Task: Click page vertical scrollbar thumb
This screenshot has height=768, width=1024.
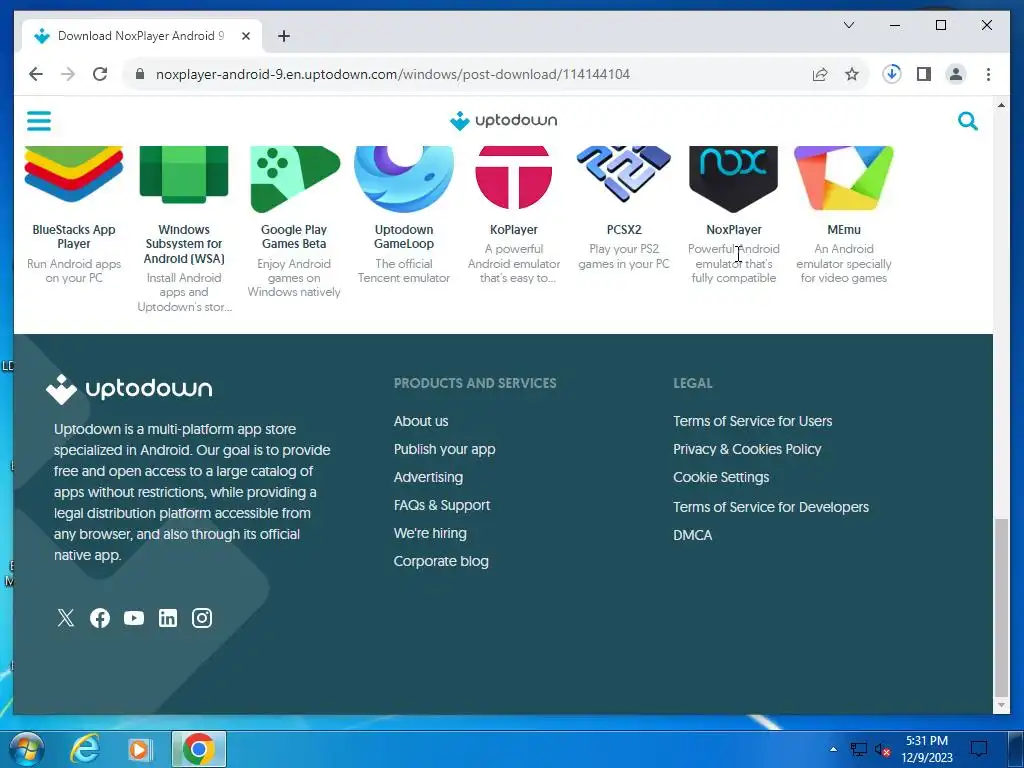Action: click(x=1000, y=607)
